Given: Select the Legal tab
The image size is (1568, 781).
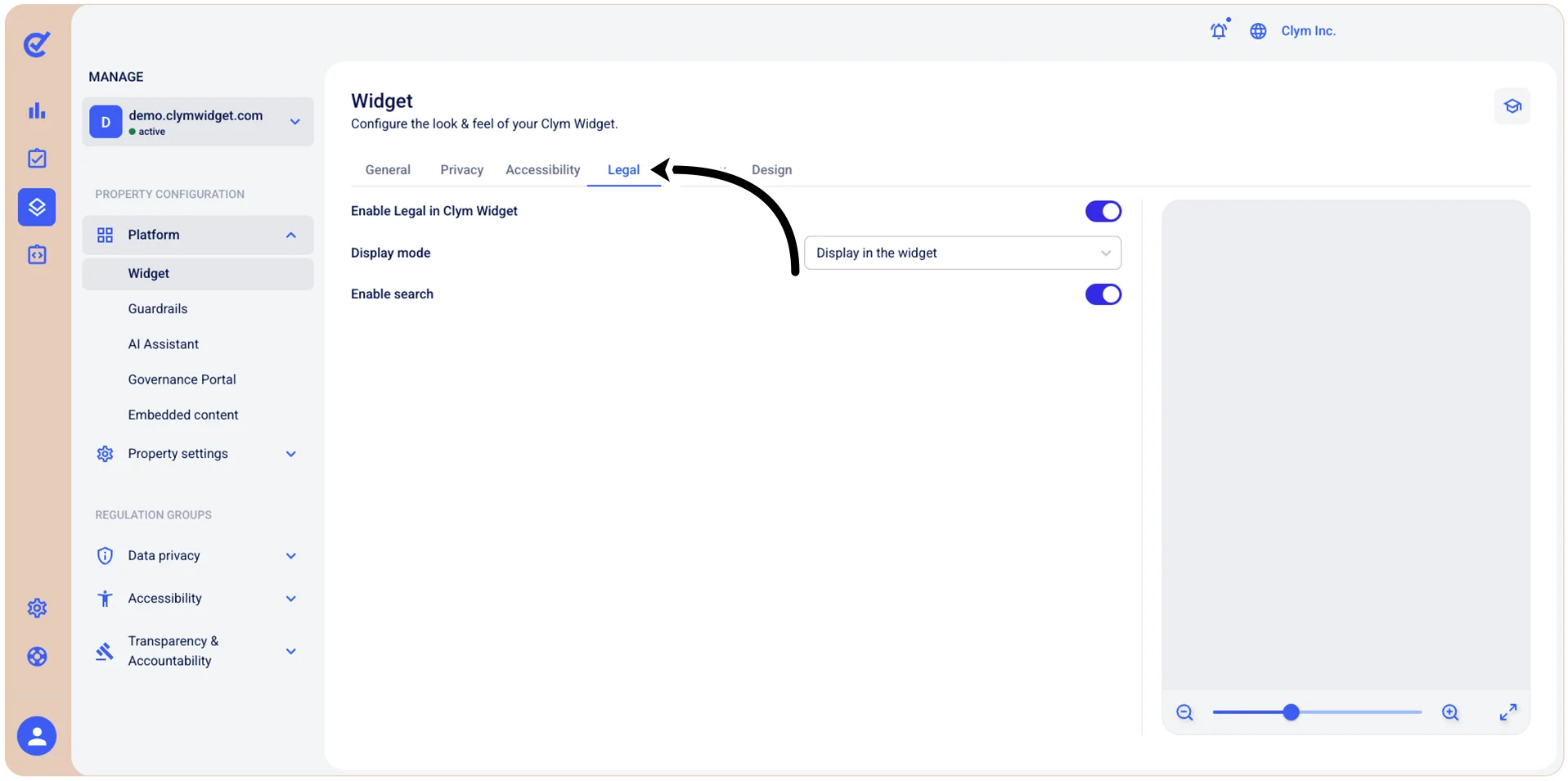Looking at the screenshot, I should click(x=623, y=170).
